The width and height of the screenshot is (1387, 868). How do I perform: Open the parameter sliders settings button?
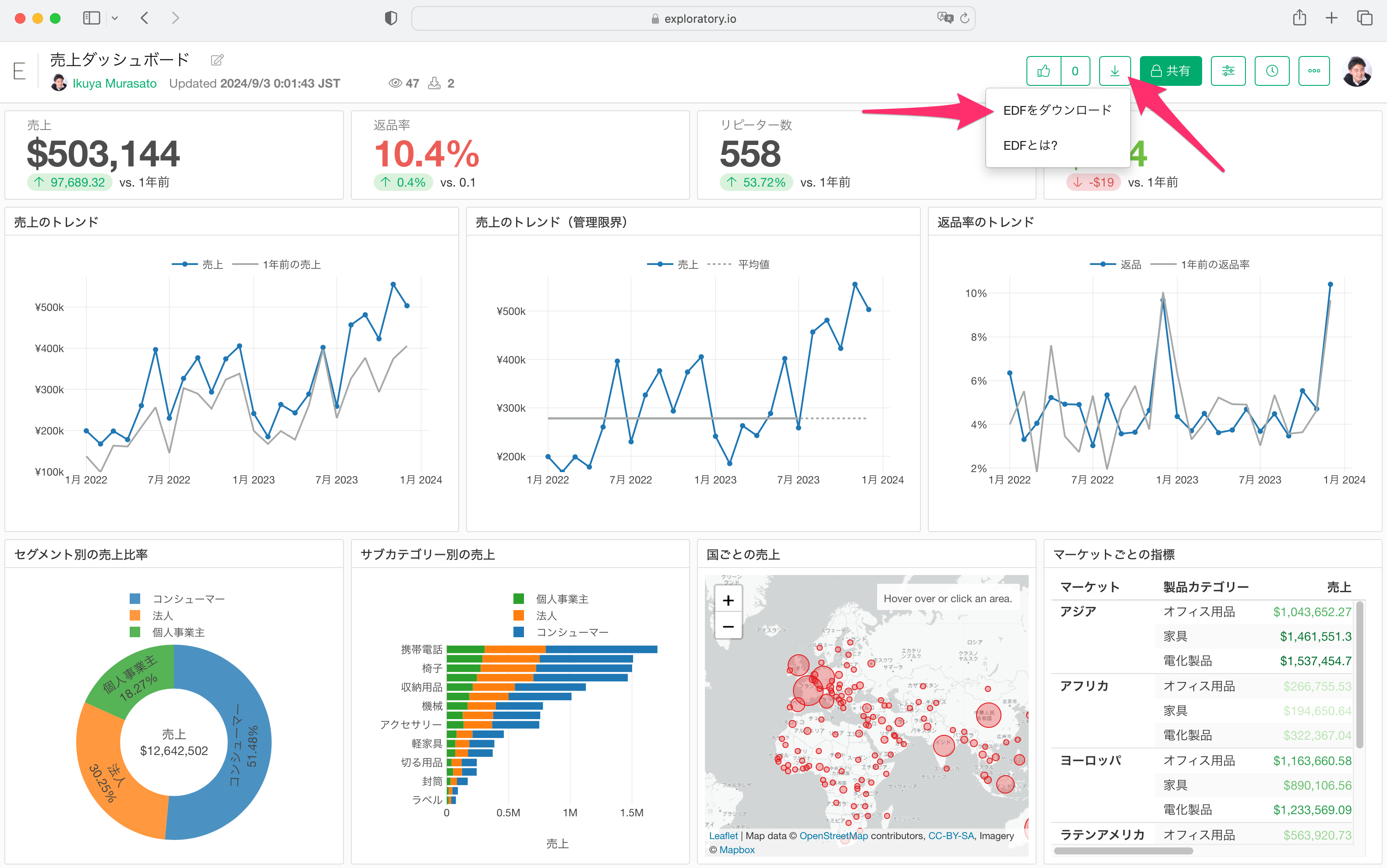tap(1228, 71)
